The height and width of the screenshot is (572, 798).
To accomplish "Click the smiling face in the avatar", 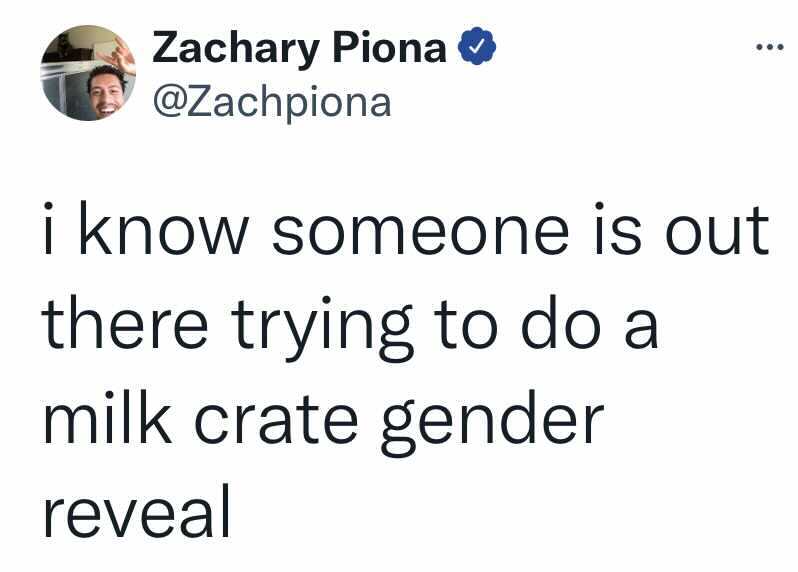I will tap(106, 93).
